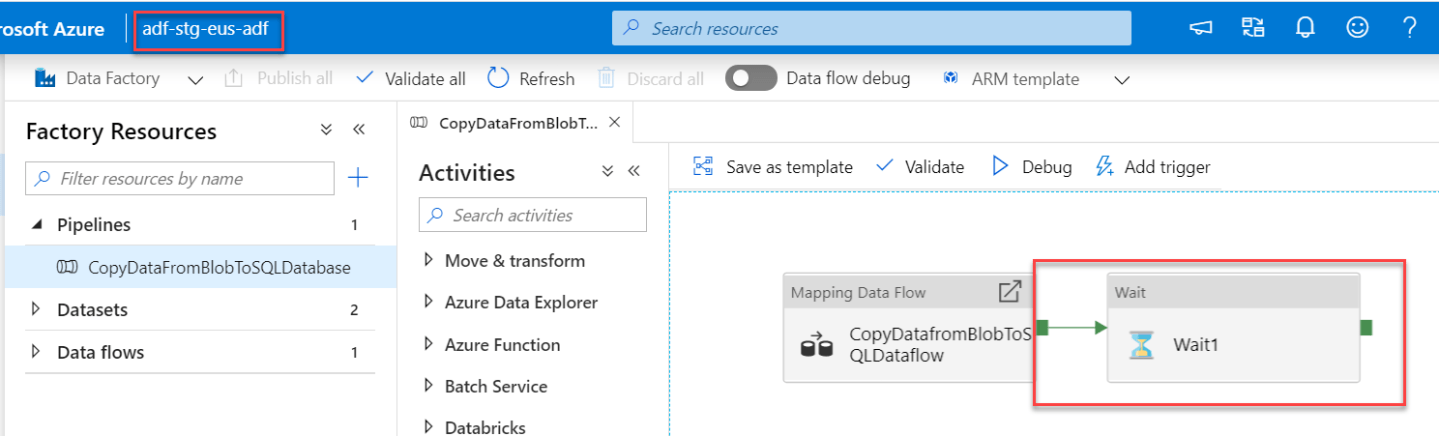Viewport: 1439px width, 436px height.
Task: Click the ARM template icon
Action: point(951,78)
